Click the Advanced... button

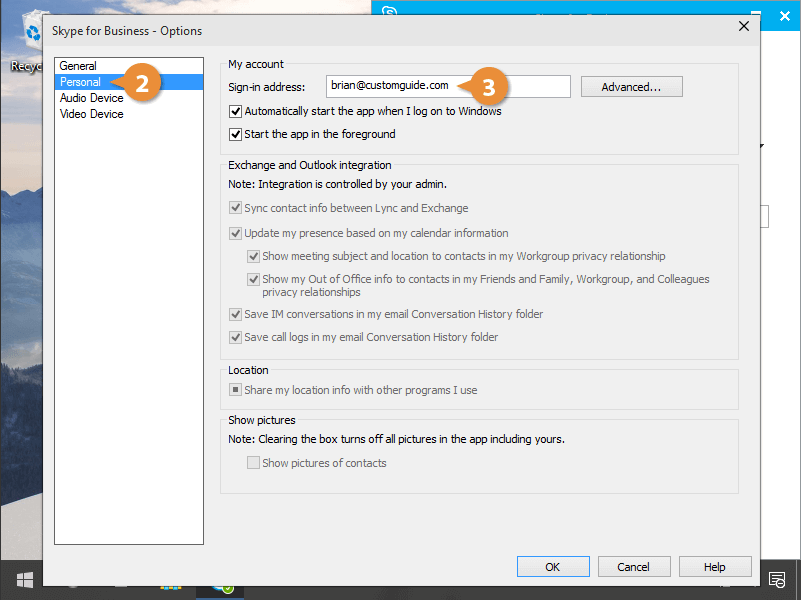click(631, 87)
